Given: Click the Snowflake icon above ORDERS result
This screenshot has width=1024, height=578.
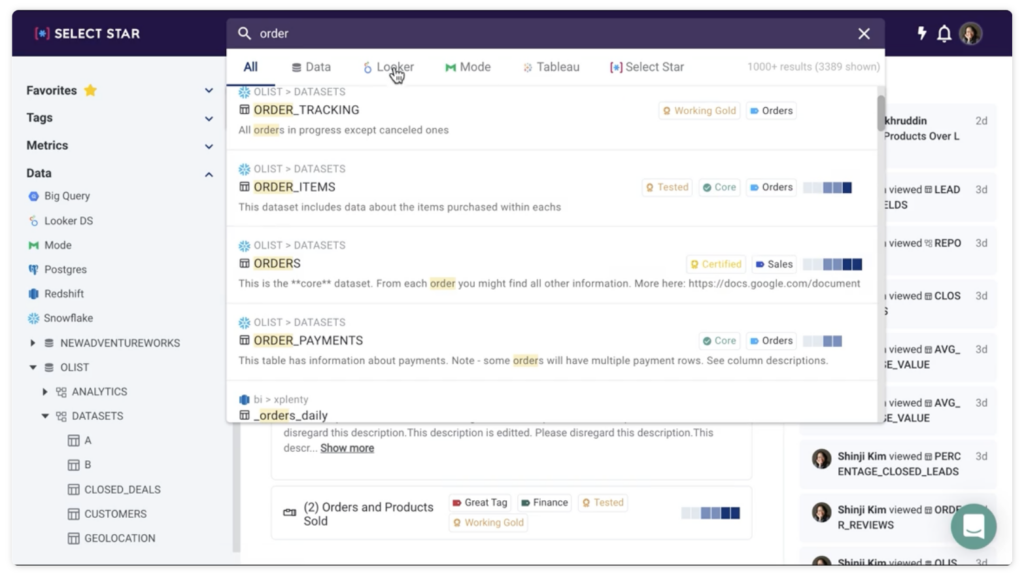Looking at the screenshot, I should tap(244, 246).
